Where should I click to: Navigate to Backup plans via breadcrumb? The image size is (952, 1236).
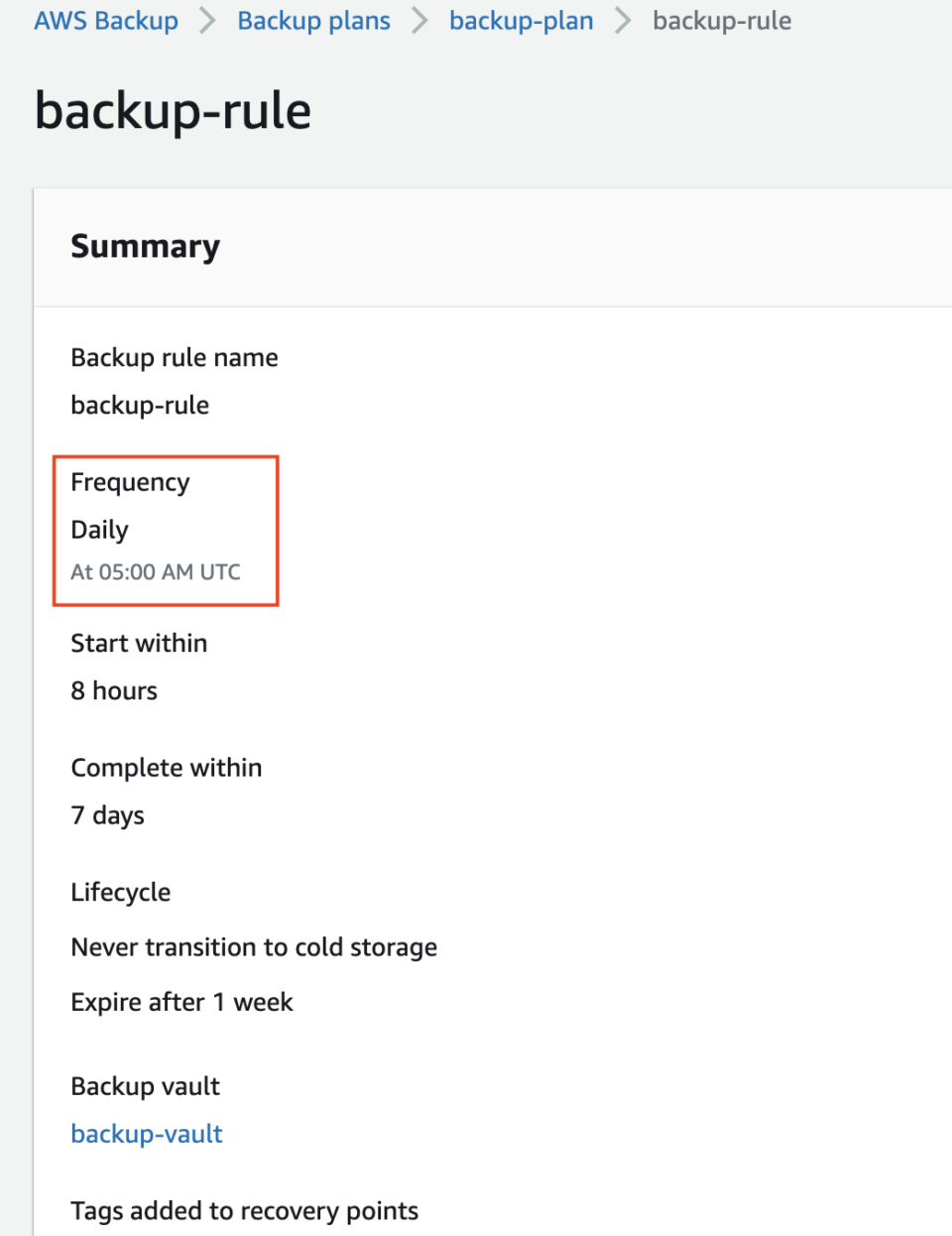[x=313, y=20]
